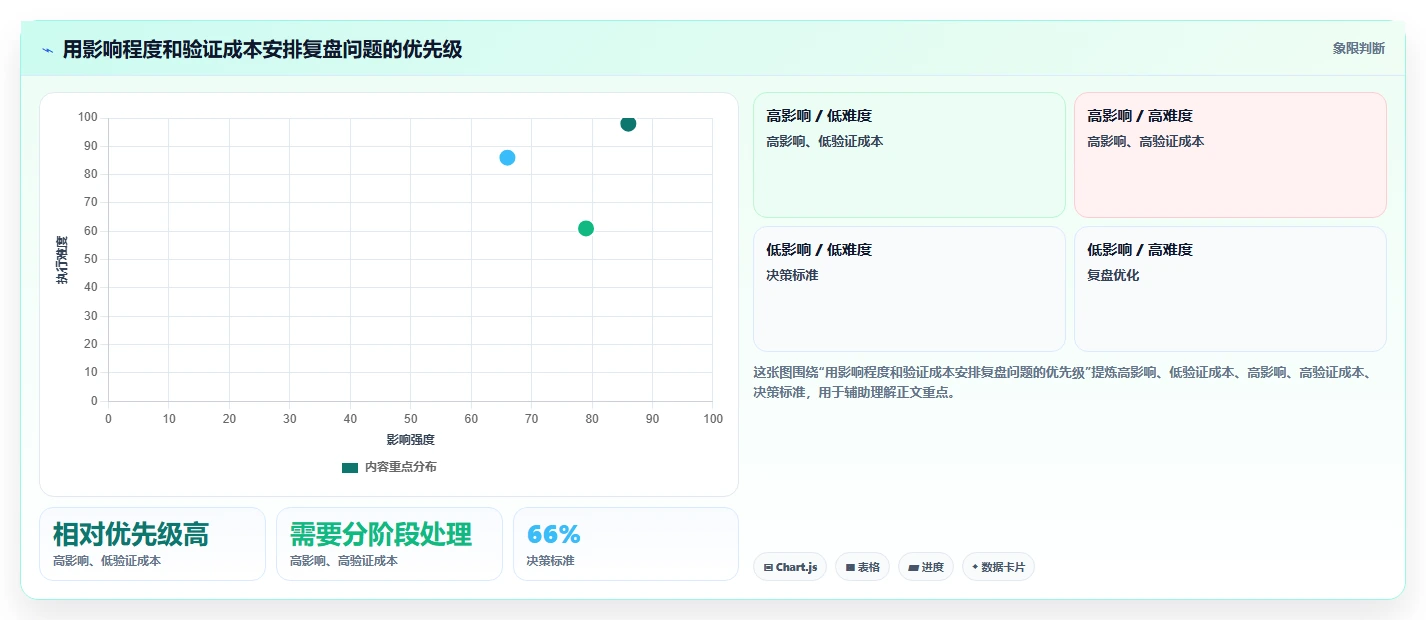Click the blue data point on the scatter chart

[x=507, y=158]
